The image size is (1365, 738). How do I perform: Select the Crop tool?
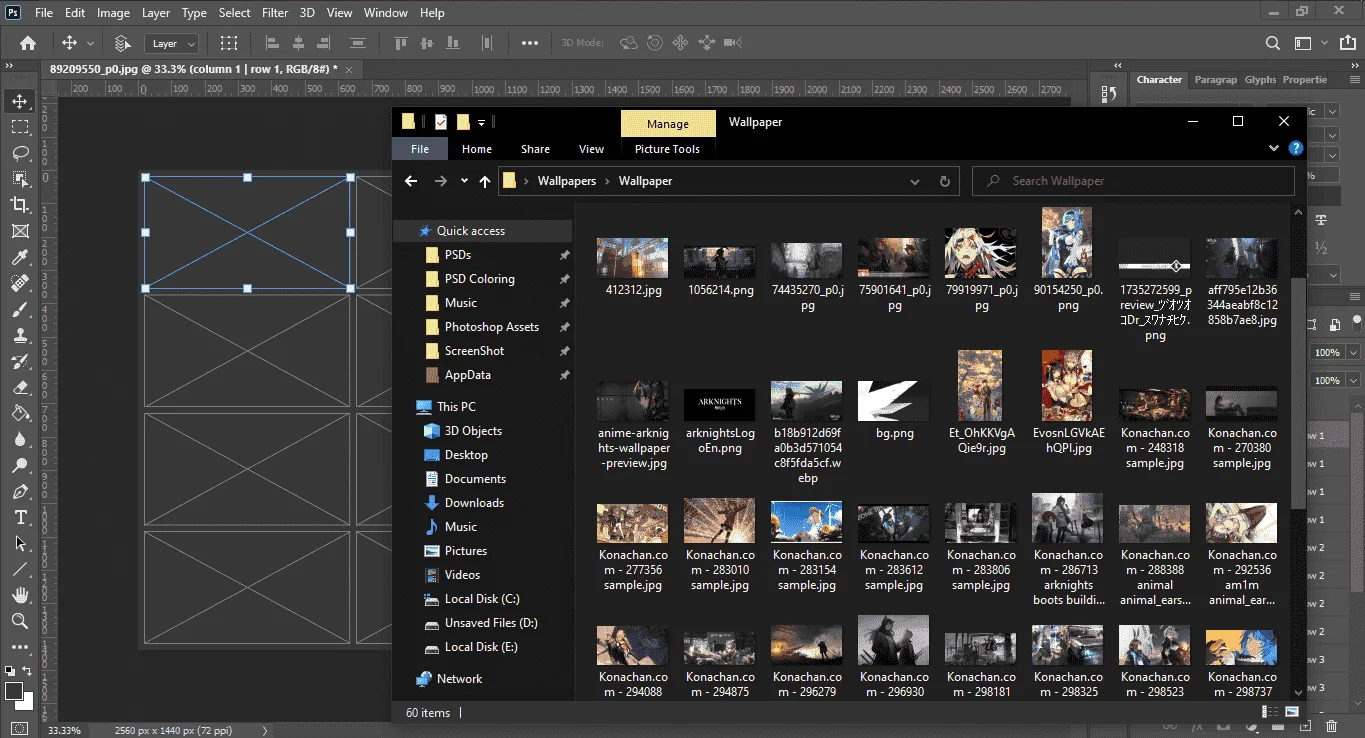[19, 205]
